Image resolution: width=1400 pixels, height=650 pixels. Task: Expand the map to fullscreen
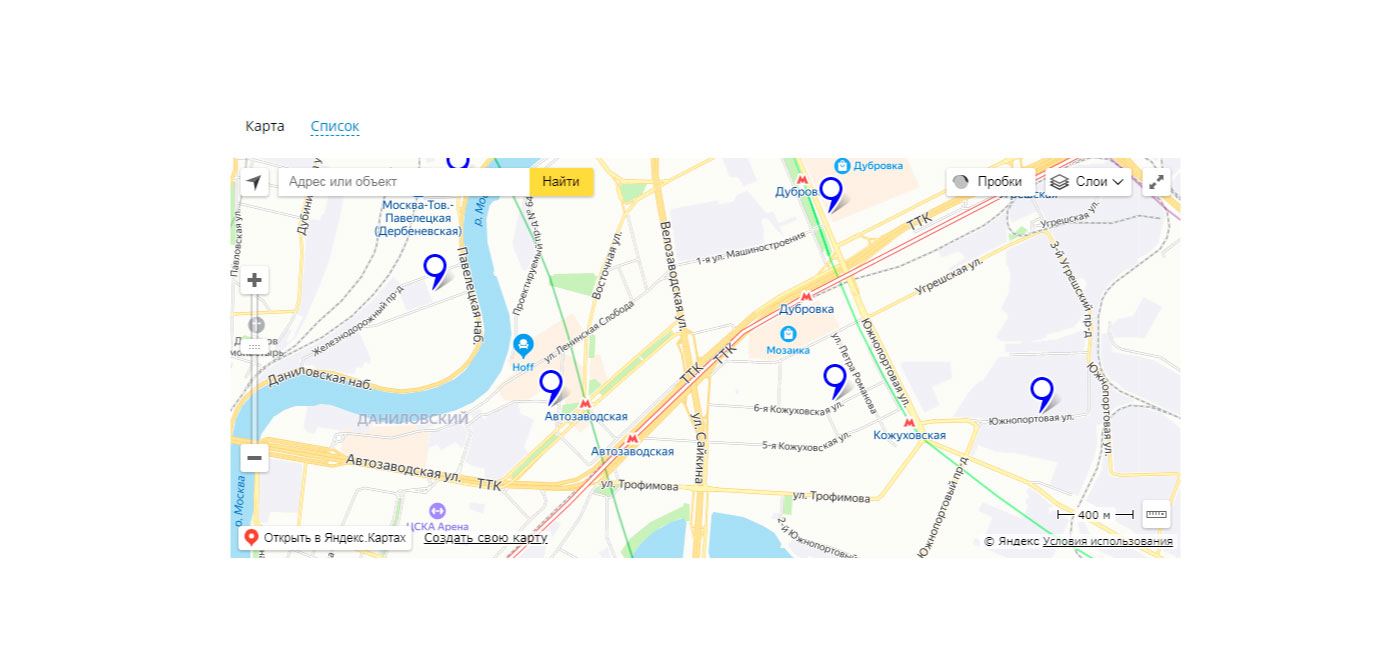pos(1156,182)
